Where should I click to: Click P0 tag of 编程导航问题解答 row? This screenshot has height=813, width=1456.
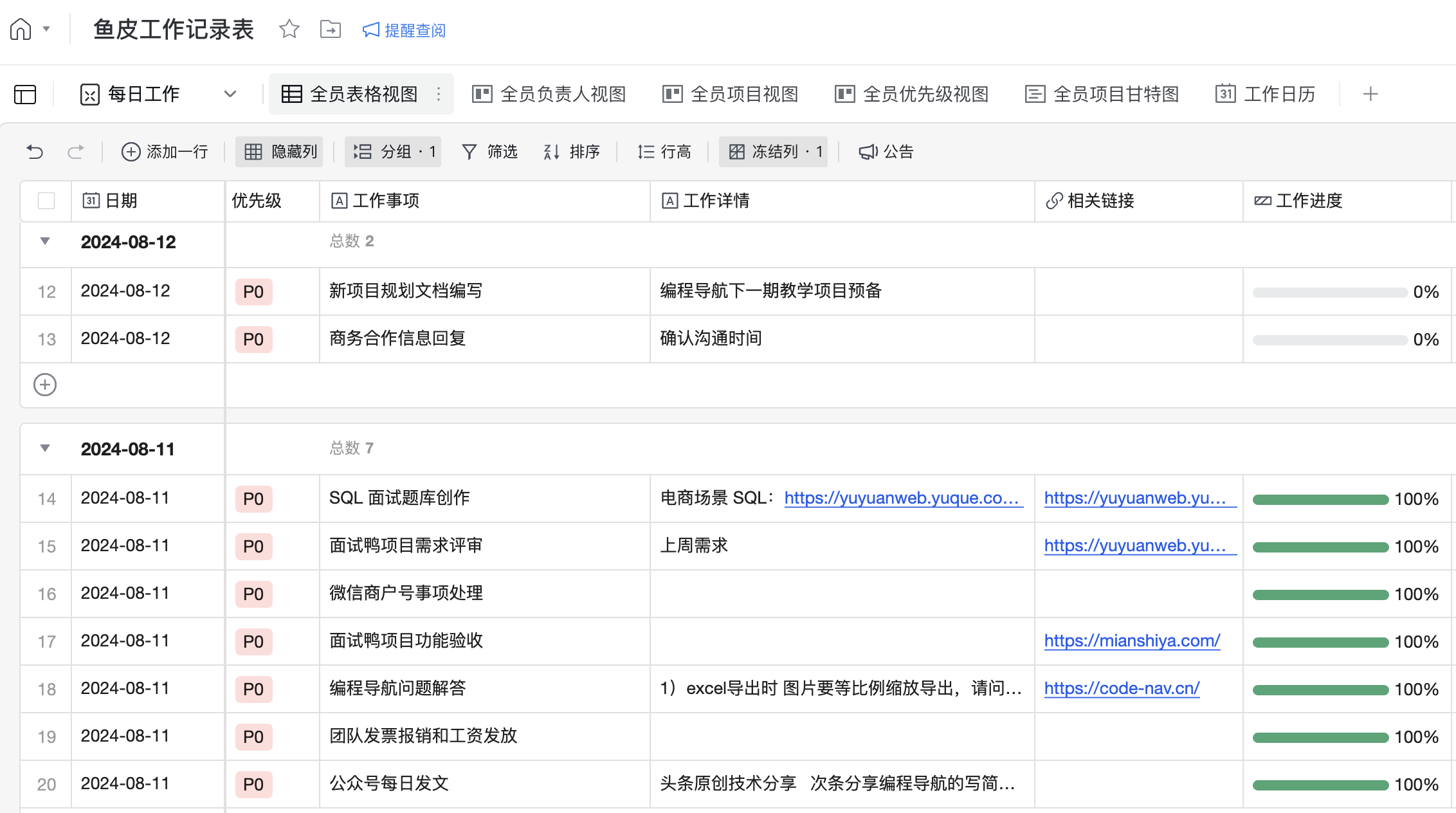coord(253,690)
